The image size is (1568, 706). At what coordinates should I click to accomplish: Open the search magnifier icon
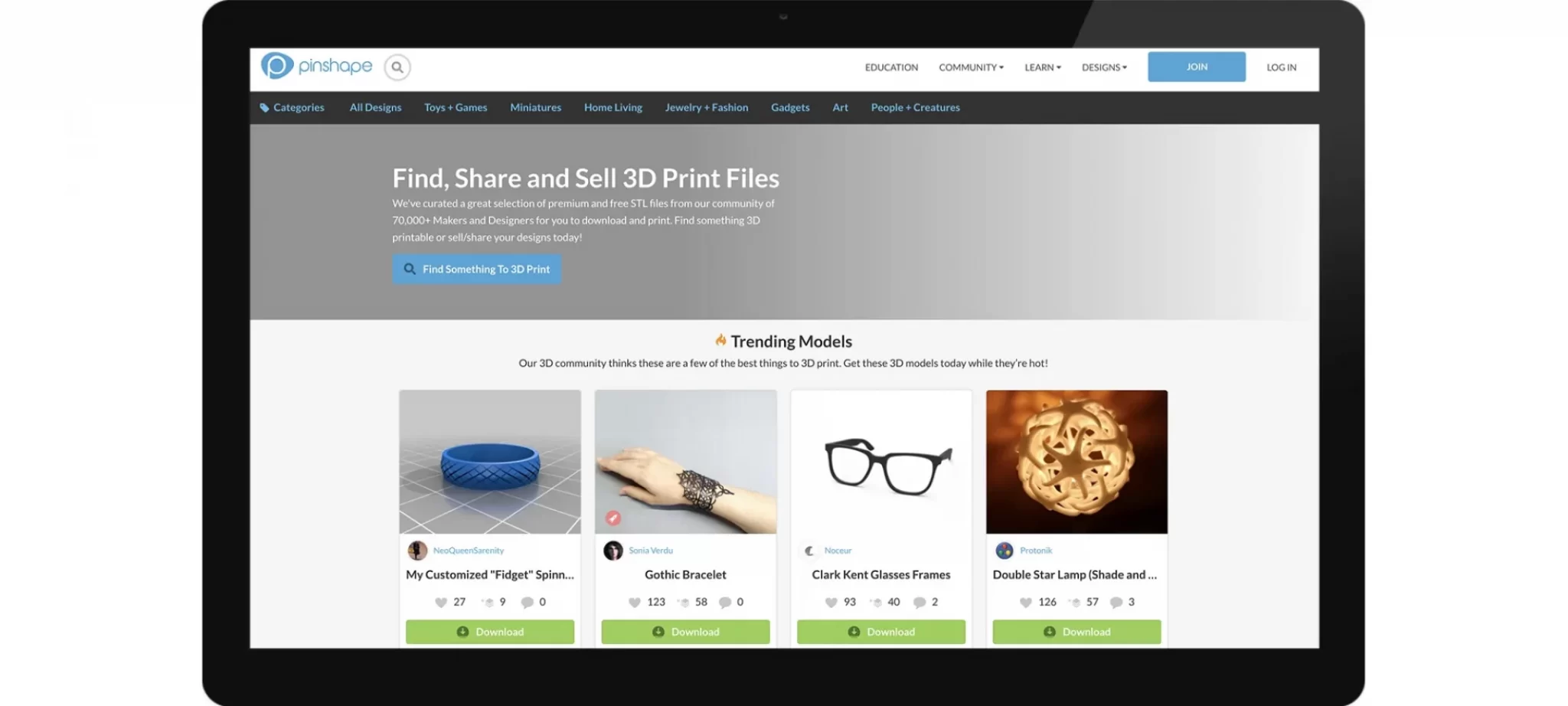click(x=397, y=67)
